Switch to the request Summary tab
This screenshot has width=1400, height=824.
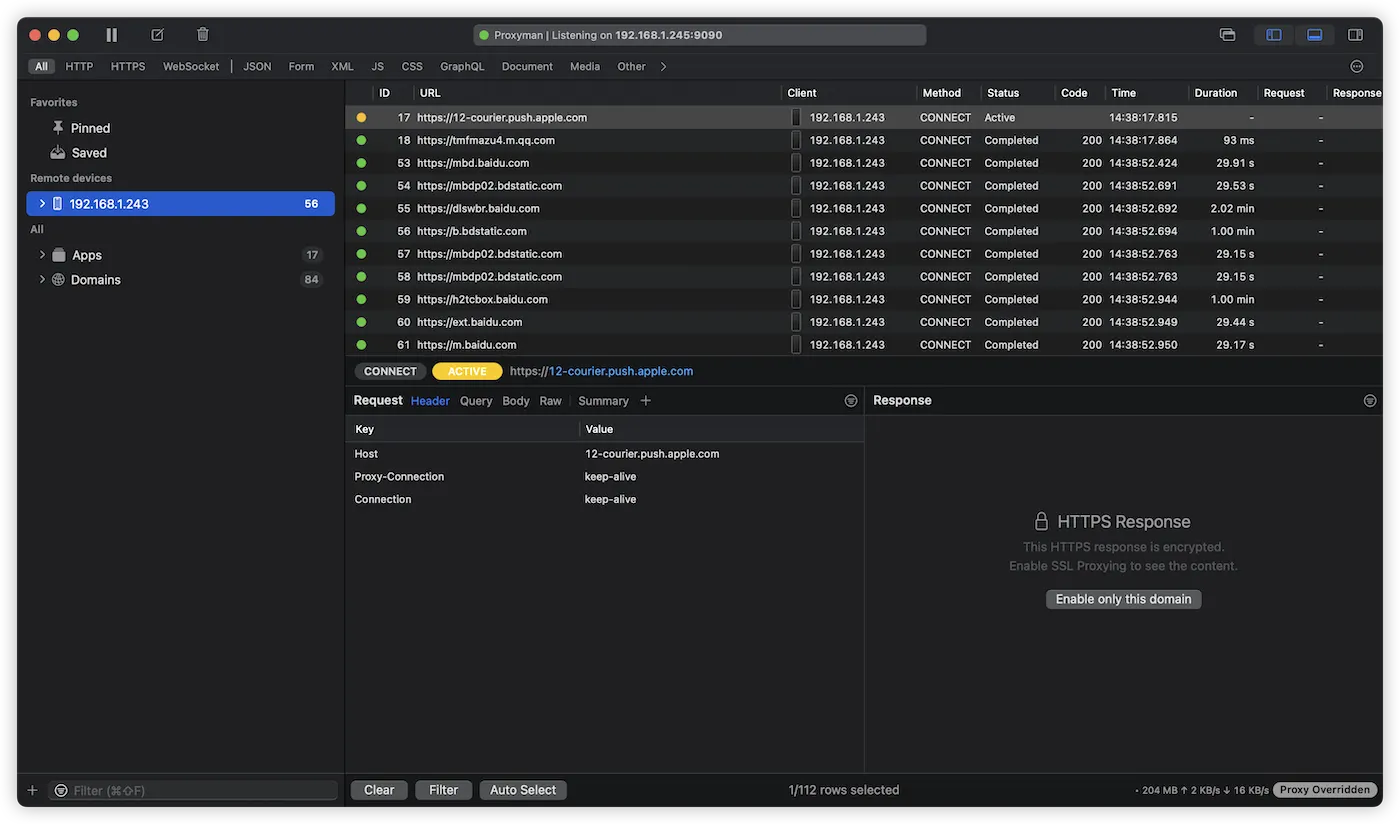pos(603,401)
